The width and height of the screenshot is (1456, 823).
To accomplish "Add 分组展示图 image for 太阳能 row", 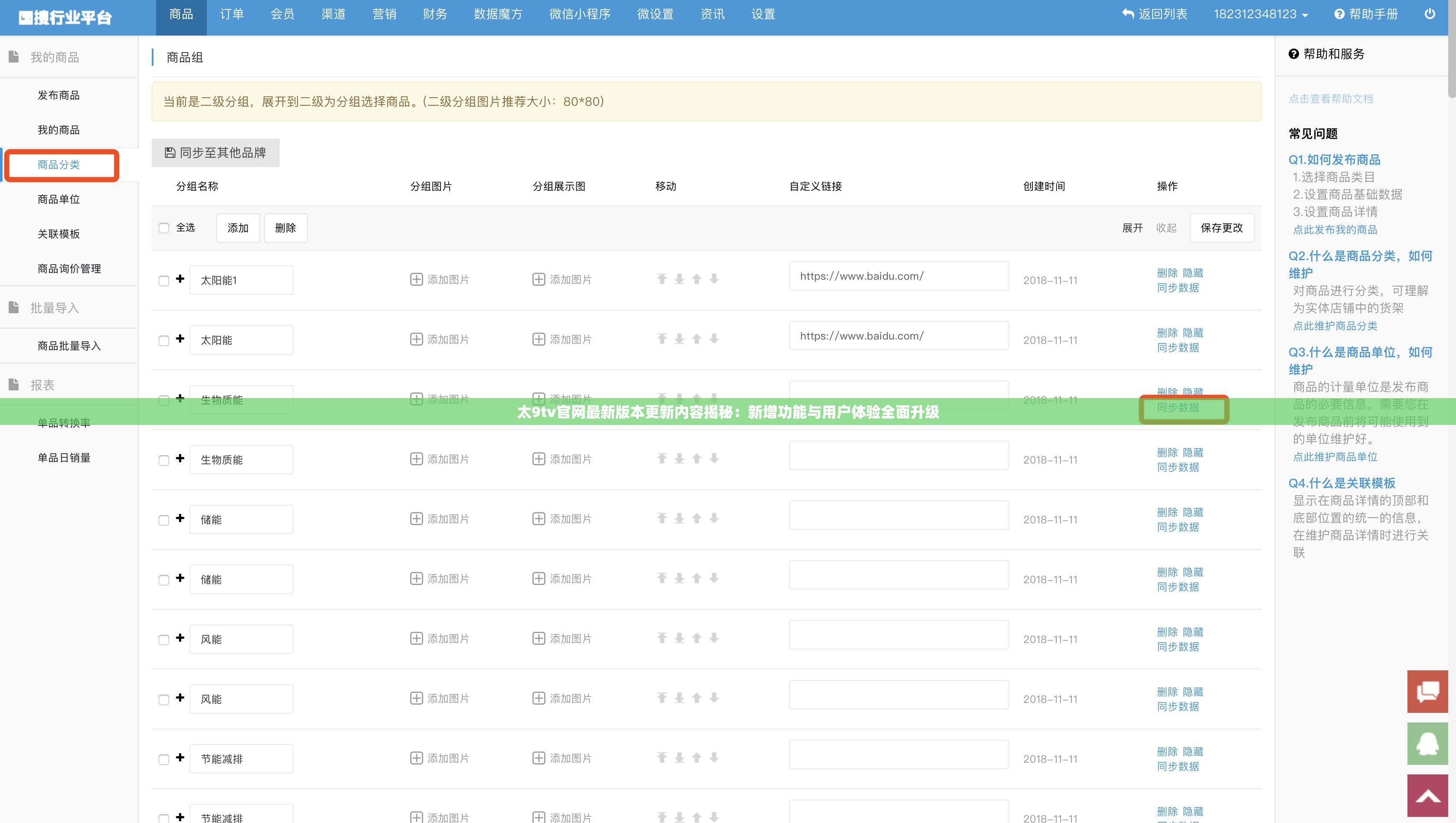I will point(562,339).
